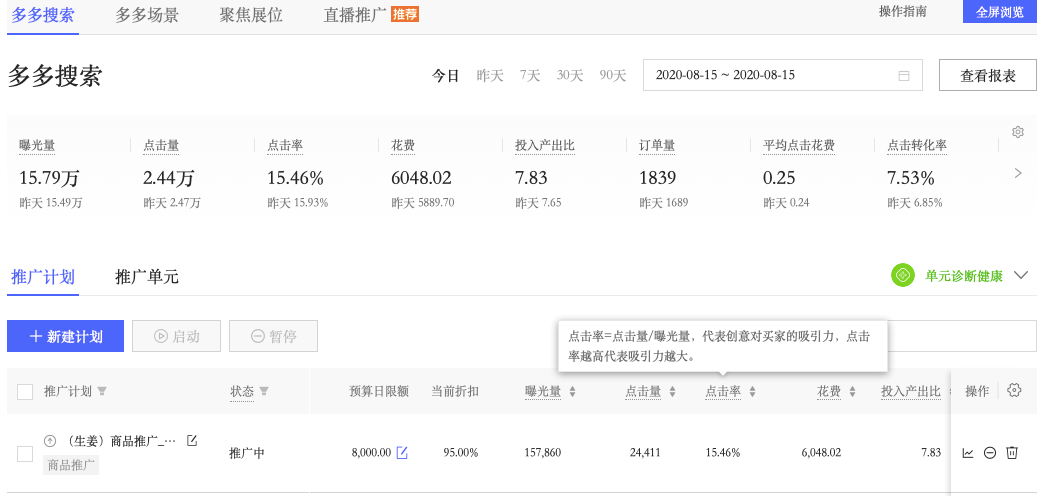
Task: Switch to 多多搜索 tab
Action: tap(43, 15)
